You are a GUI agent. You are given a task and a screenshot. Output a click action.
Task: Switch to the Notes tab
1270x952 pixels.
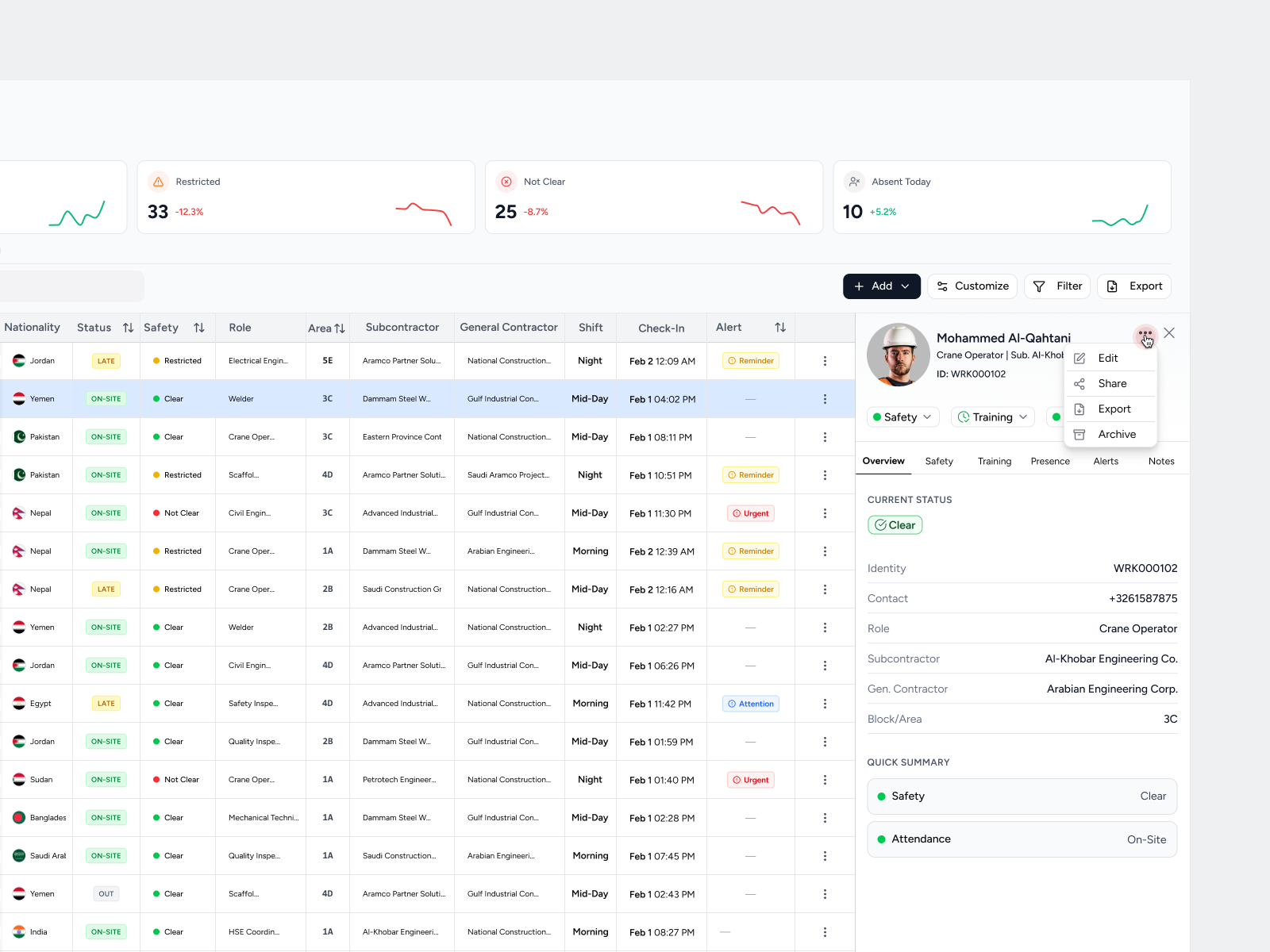(x=1160, y=461)
